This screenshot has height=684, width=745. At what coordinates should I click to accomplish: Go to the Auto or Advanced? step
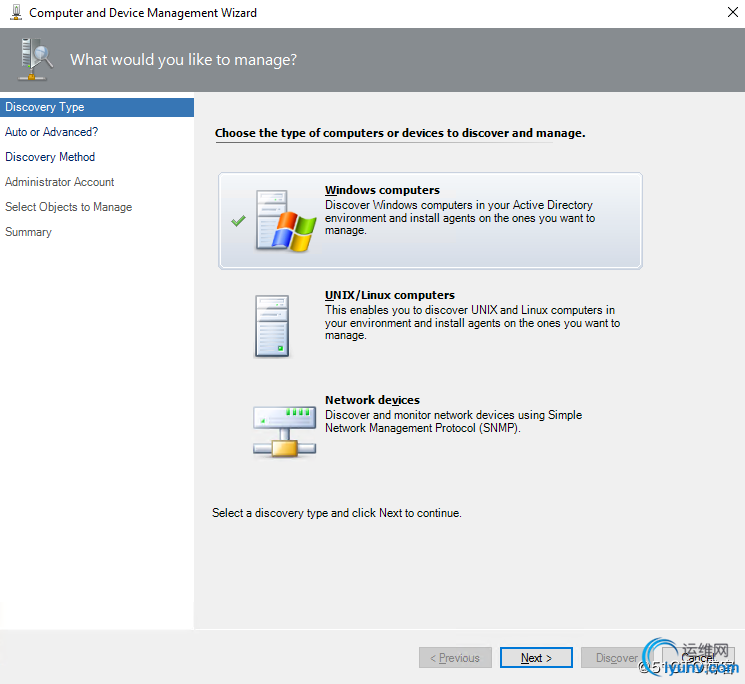click(x=51, y=132)
